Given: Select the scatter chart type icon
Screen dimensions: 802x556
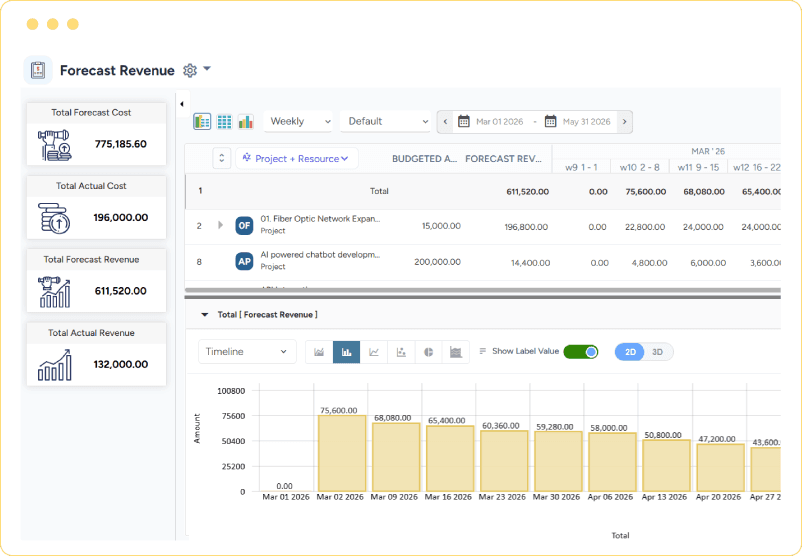Looking at the screenshot, I should tap(401, 352).
